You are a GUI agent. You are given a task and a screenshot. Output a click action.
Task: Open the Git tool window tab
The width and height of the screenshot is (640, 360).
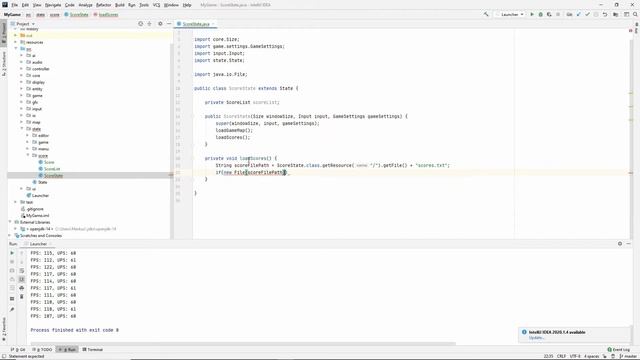pyautogui.click(x=18, y=349)
